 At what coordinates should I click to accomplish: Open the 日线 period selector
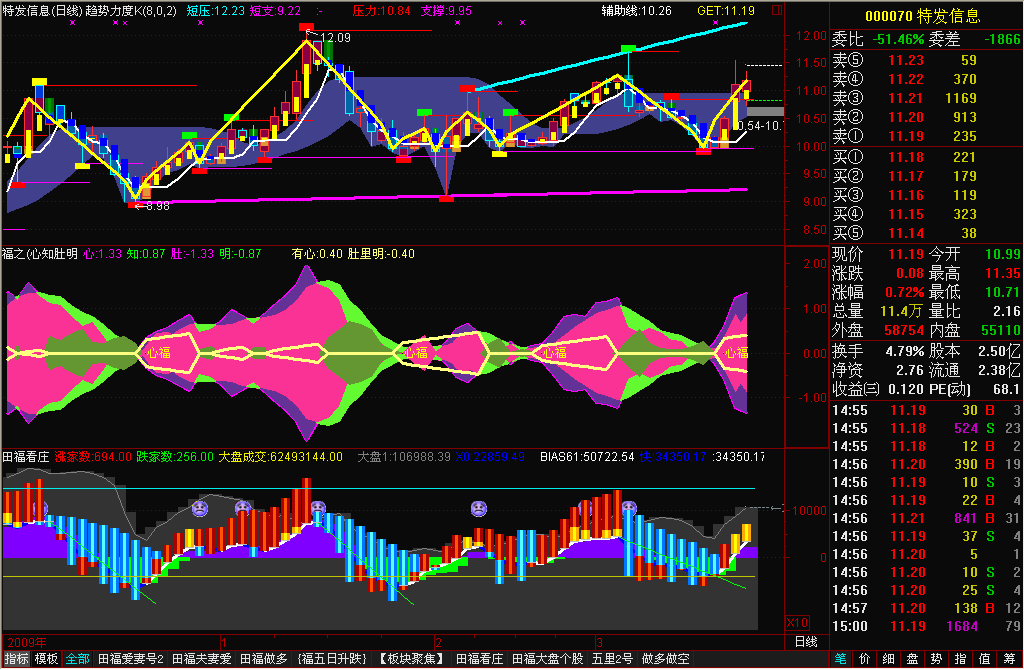click(x=805, y=641)
